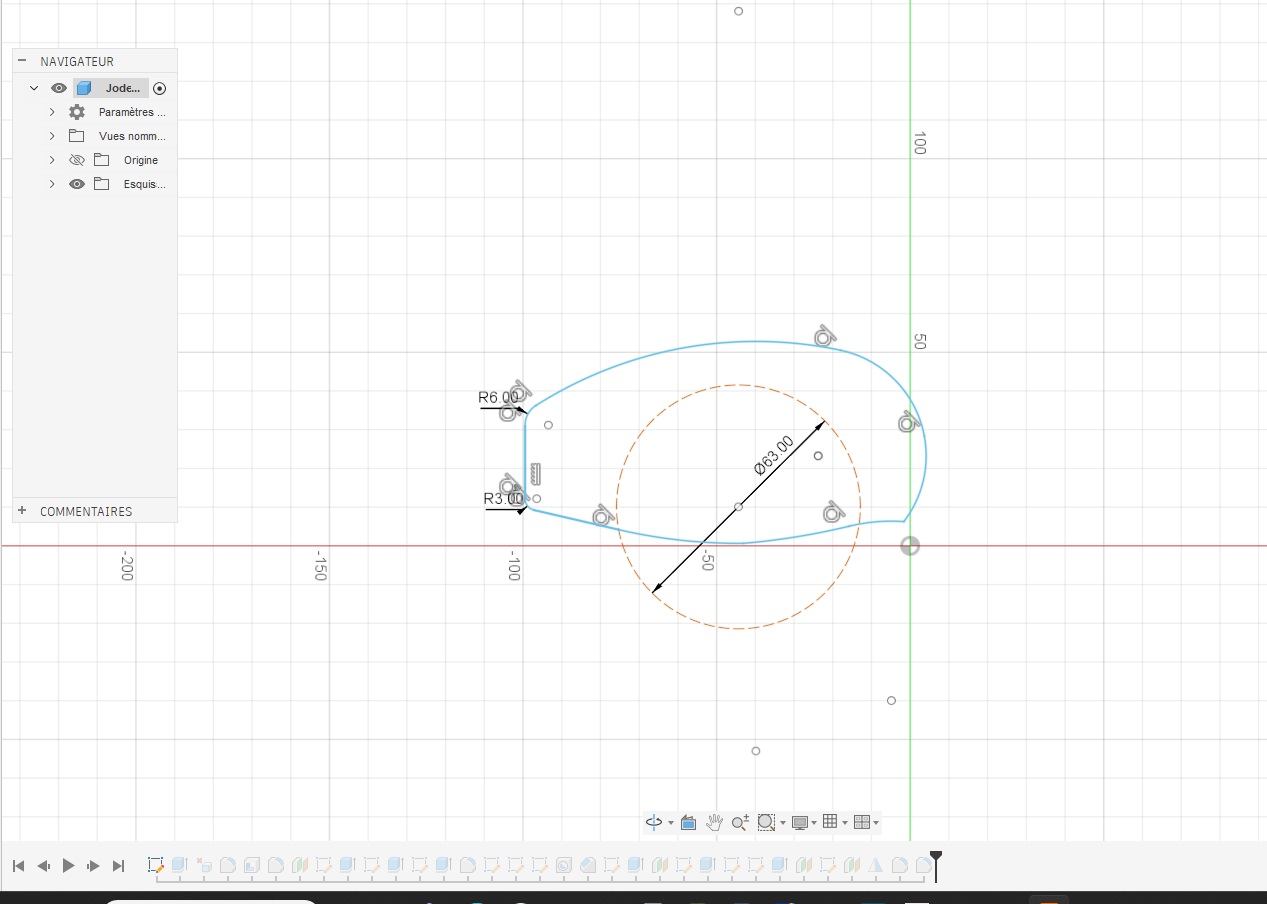This screenshot has height=904, width=1267.
Task: Click the Grid and Snaps icon
Action: [x=829, y=822]
